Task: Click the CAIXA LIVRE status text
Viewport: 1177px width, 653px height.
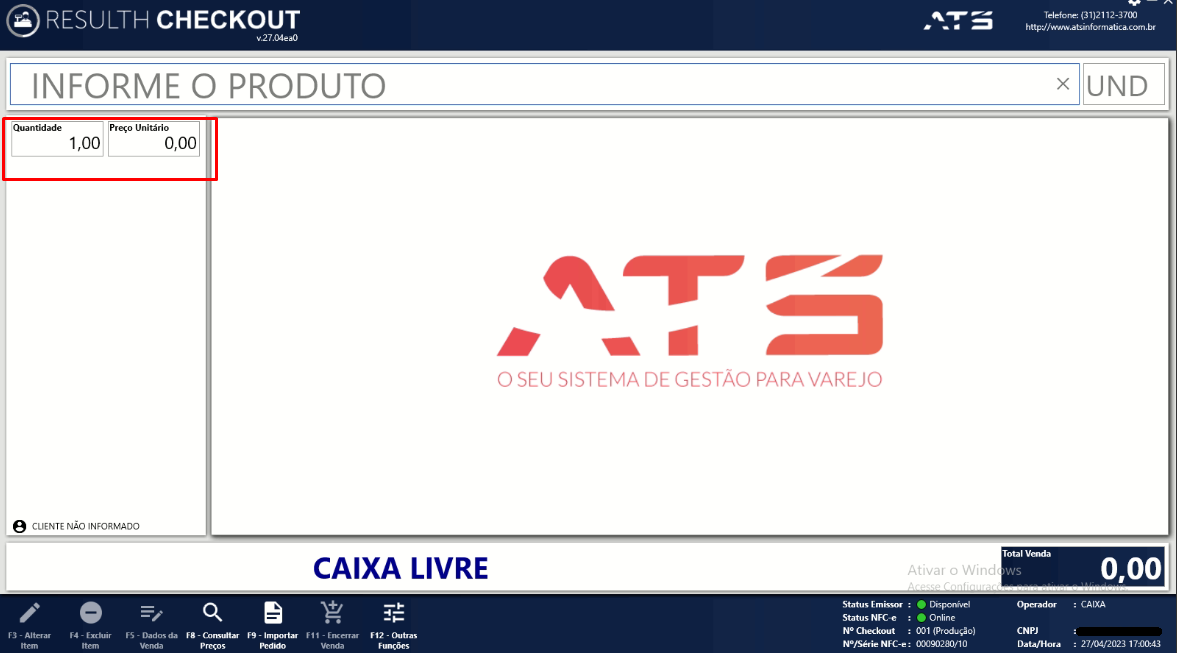Action: [x=400, y=568]
